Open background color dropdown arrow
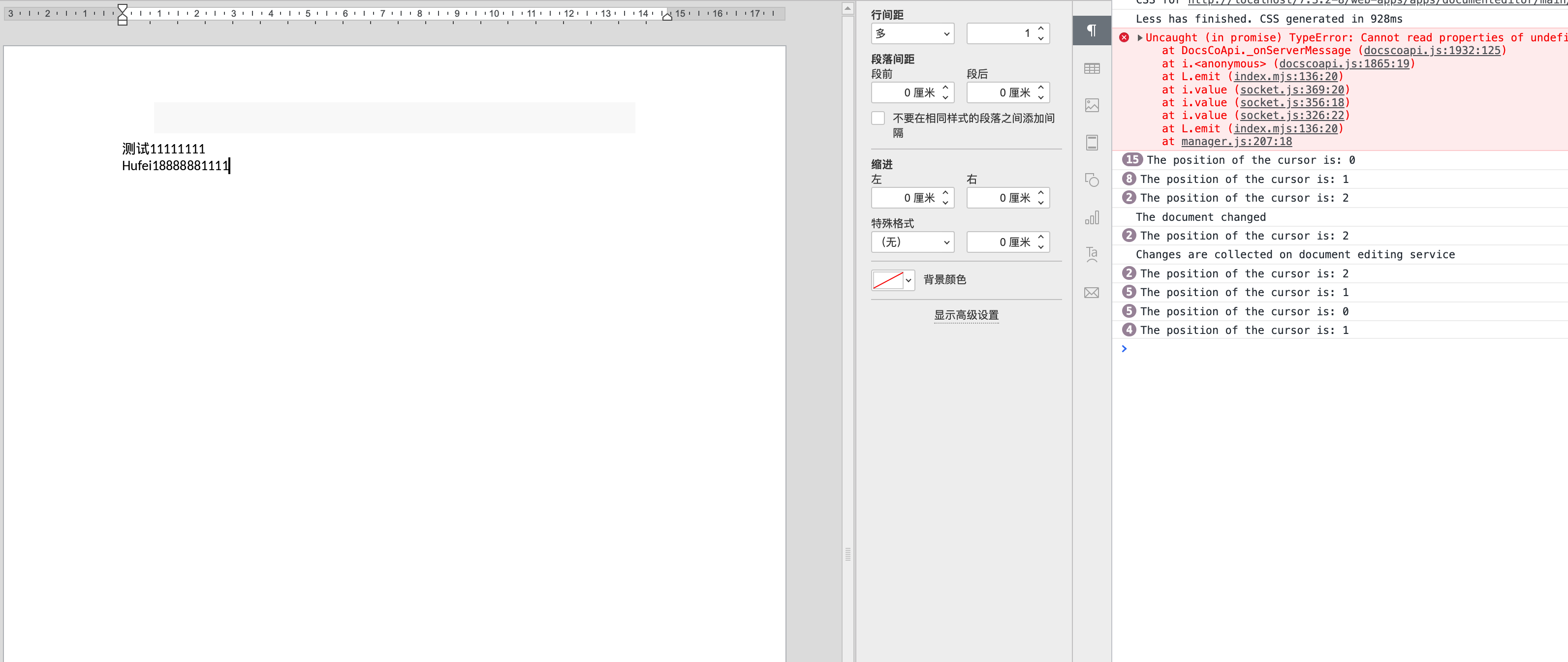 point(908,280)
